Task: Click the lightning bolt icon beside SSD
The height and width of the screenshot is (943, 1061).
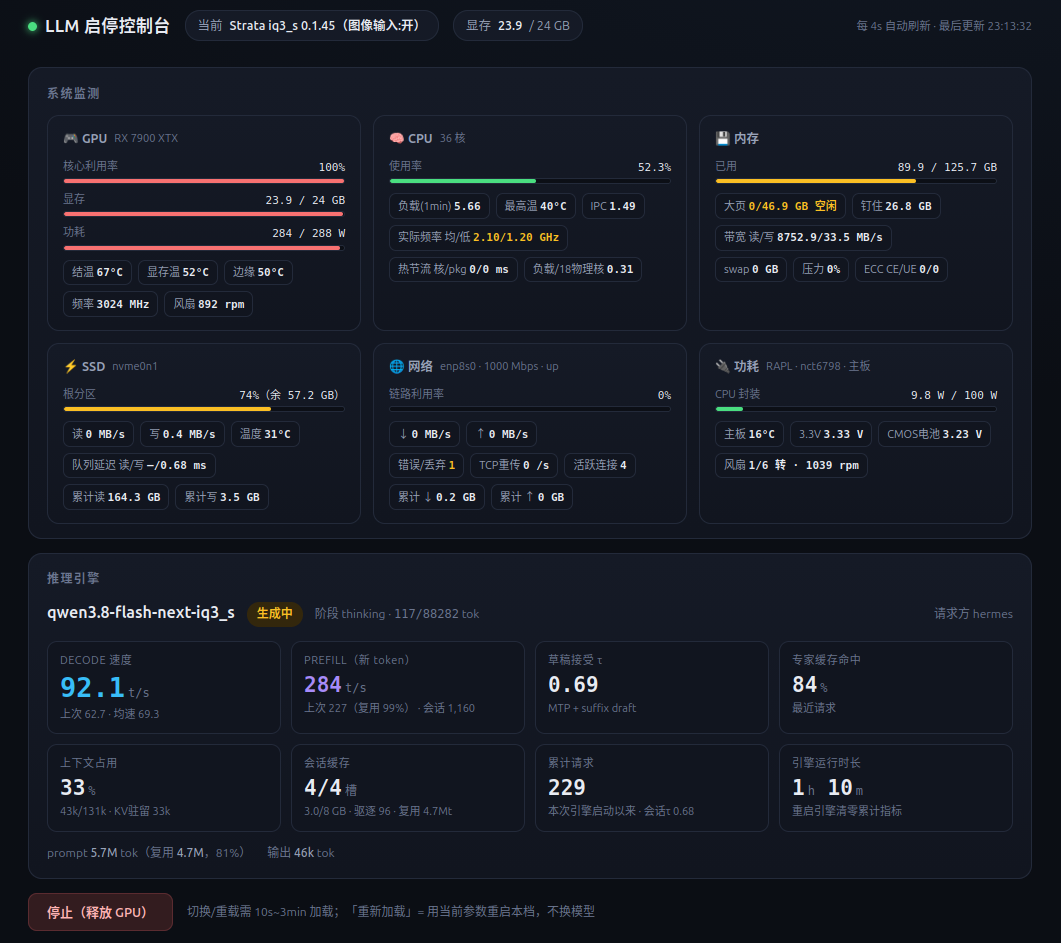Action: pos(70,366)
